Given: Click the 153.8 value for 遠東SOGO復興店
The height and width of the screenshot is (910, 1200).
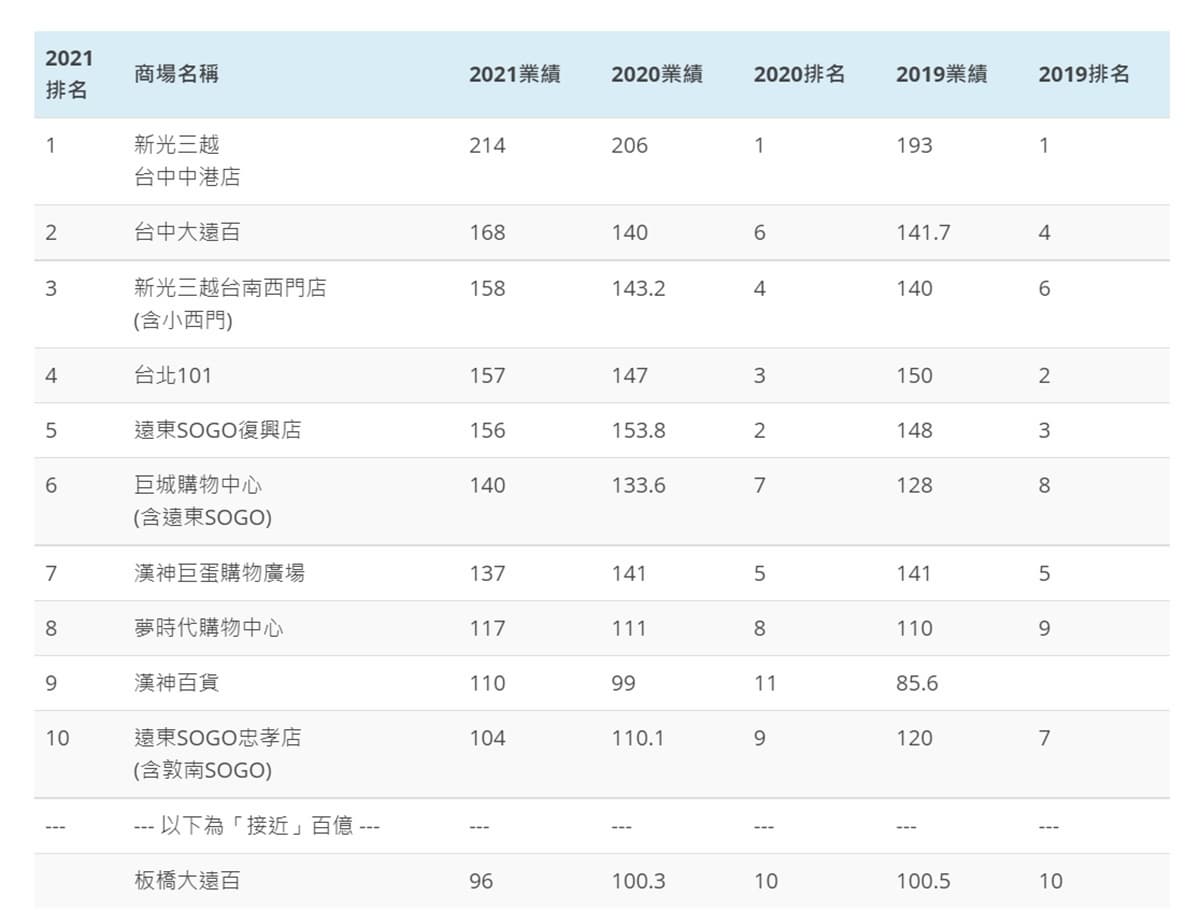Looking at the screenshot, I should [x=638, y=430].
